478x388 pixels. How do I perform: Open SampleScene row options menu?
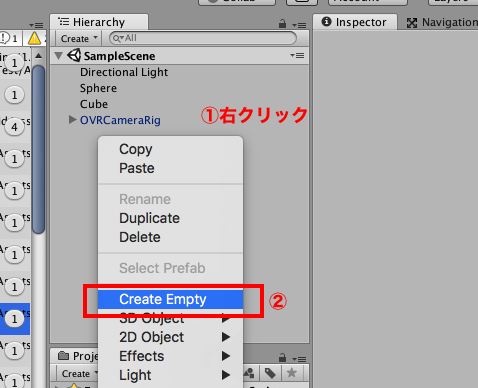point(297,55)
